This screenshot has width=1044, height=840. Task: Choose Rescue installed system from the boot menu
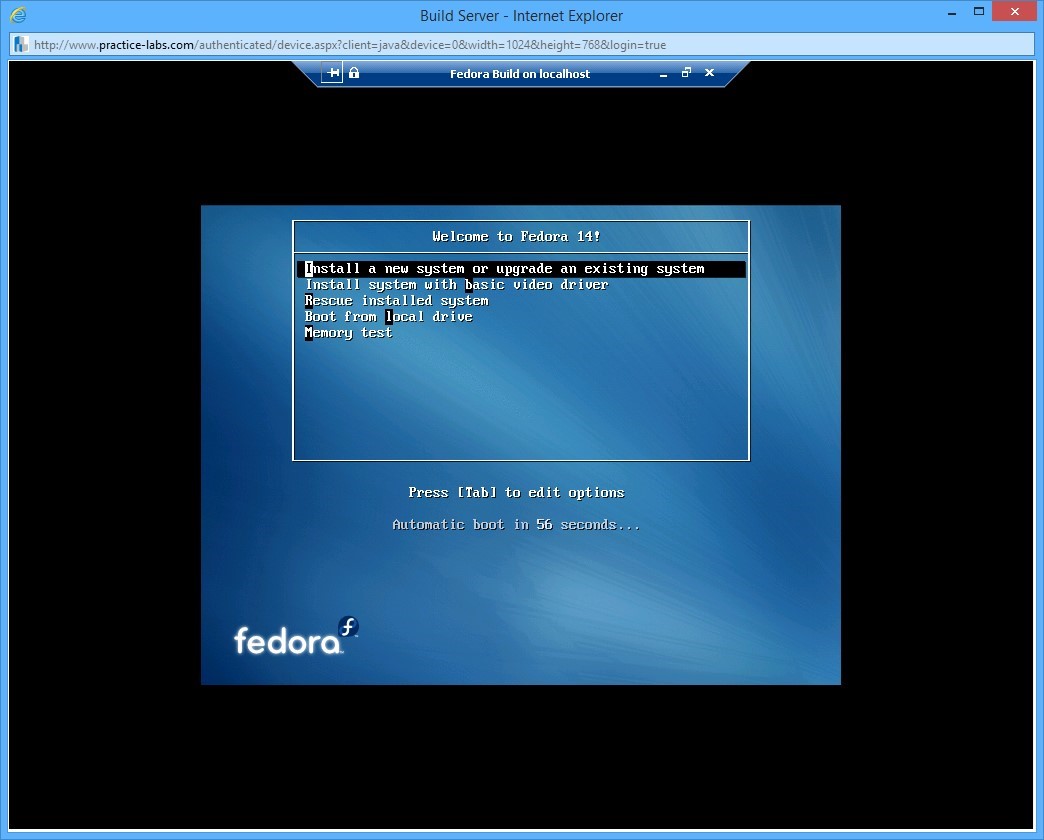click(x=396, y=300)
